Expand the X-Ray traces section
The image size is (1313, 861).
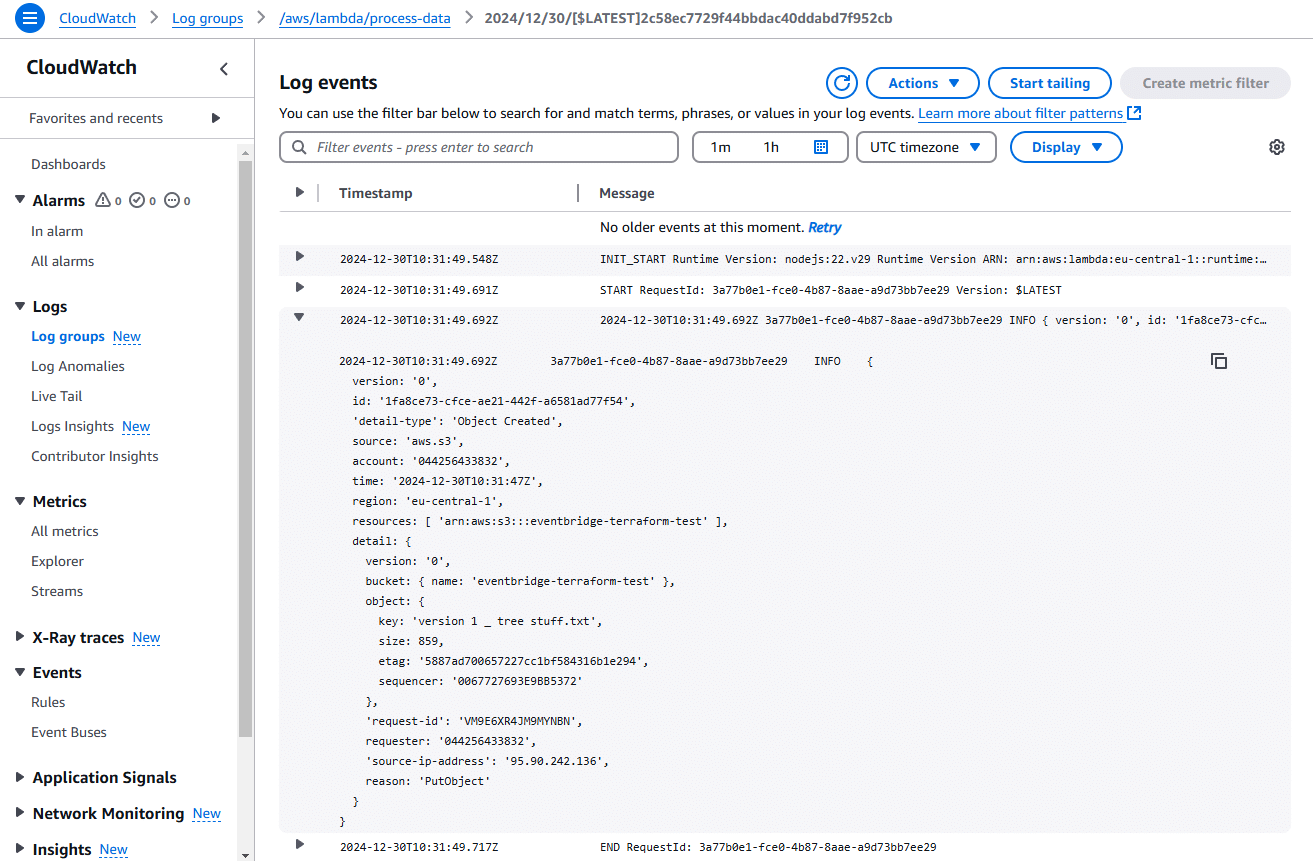click(20, 637)
